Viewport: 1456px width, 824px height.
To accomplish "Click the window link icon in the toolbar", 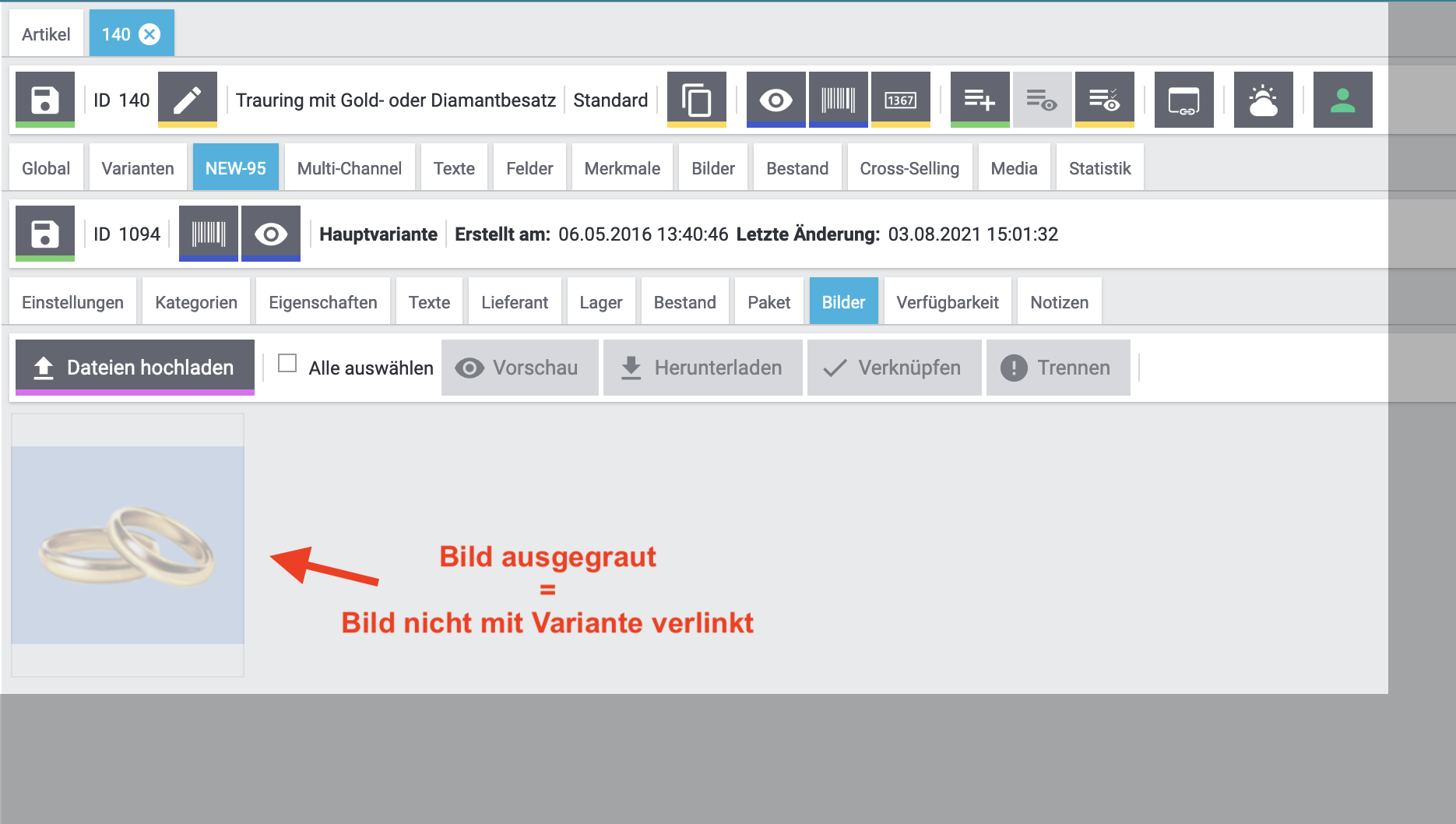I will point(1183,100).
